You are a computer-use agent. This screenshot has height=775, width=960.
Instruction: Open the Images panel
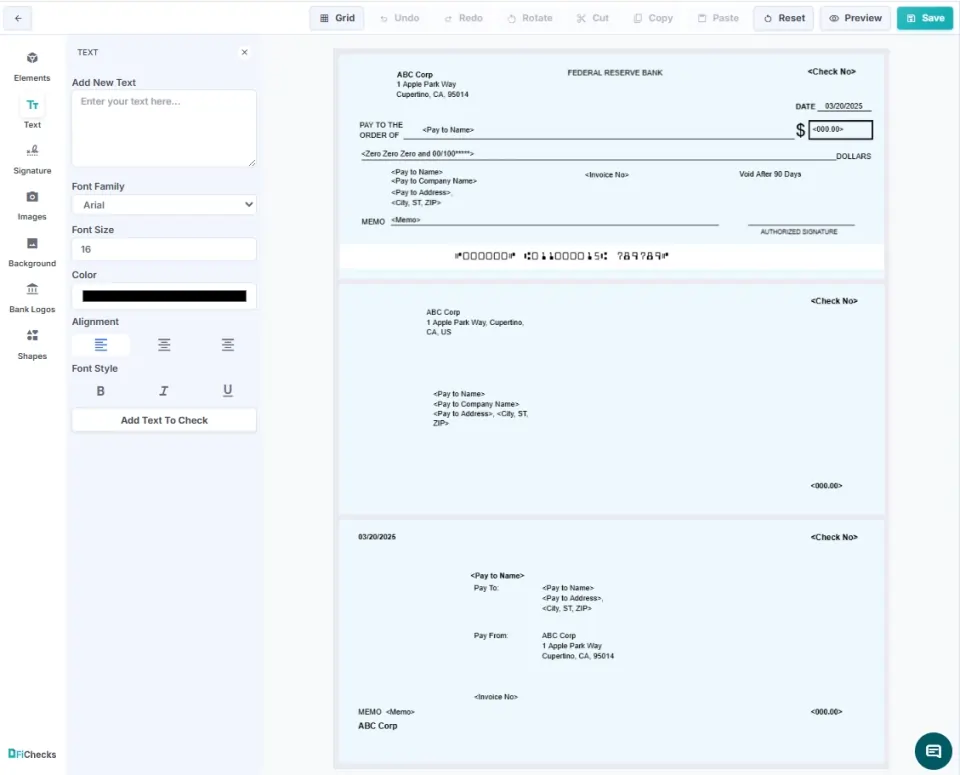click(x=32, y=198)
